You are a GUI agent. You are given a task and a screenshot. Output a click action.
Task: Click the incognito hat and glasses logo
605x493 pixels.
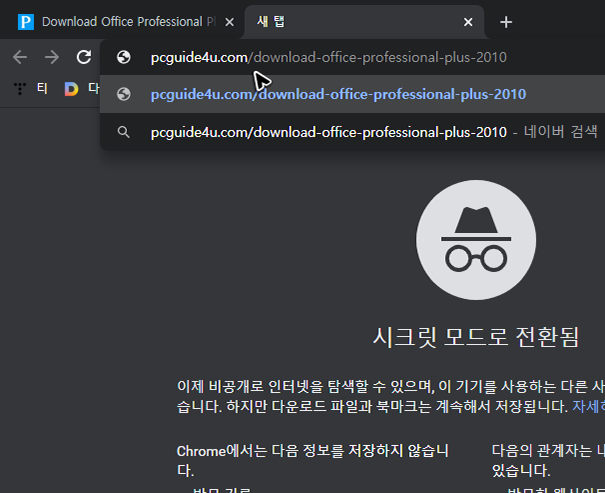pyautogui.click(x=476, y=240)
